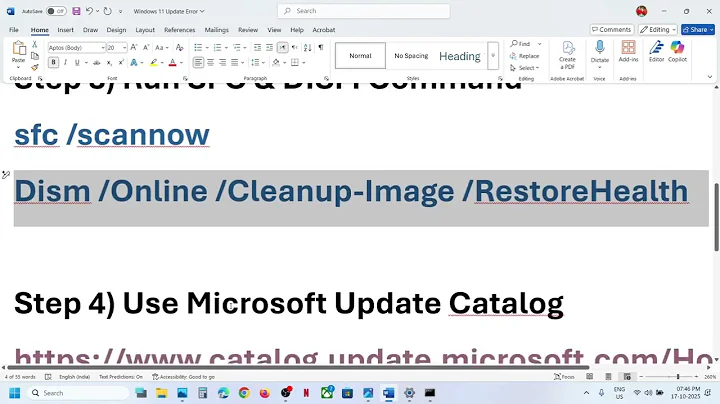Toggle Underline formatting
720x404 pixels.
point(77,62)
